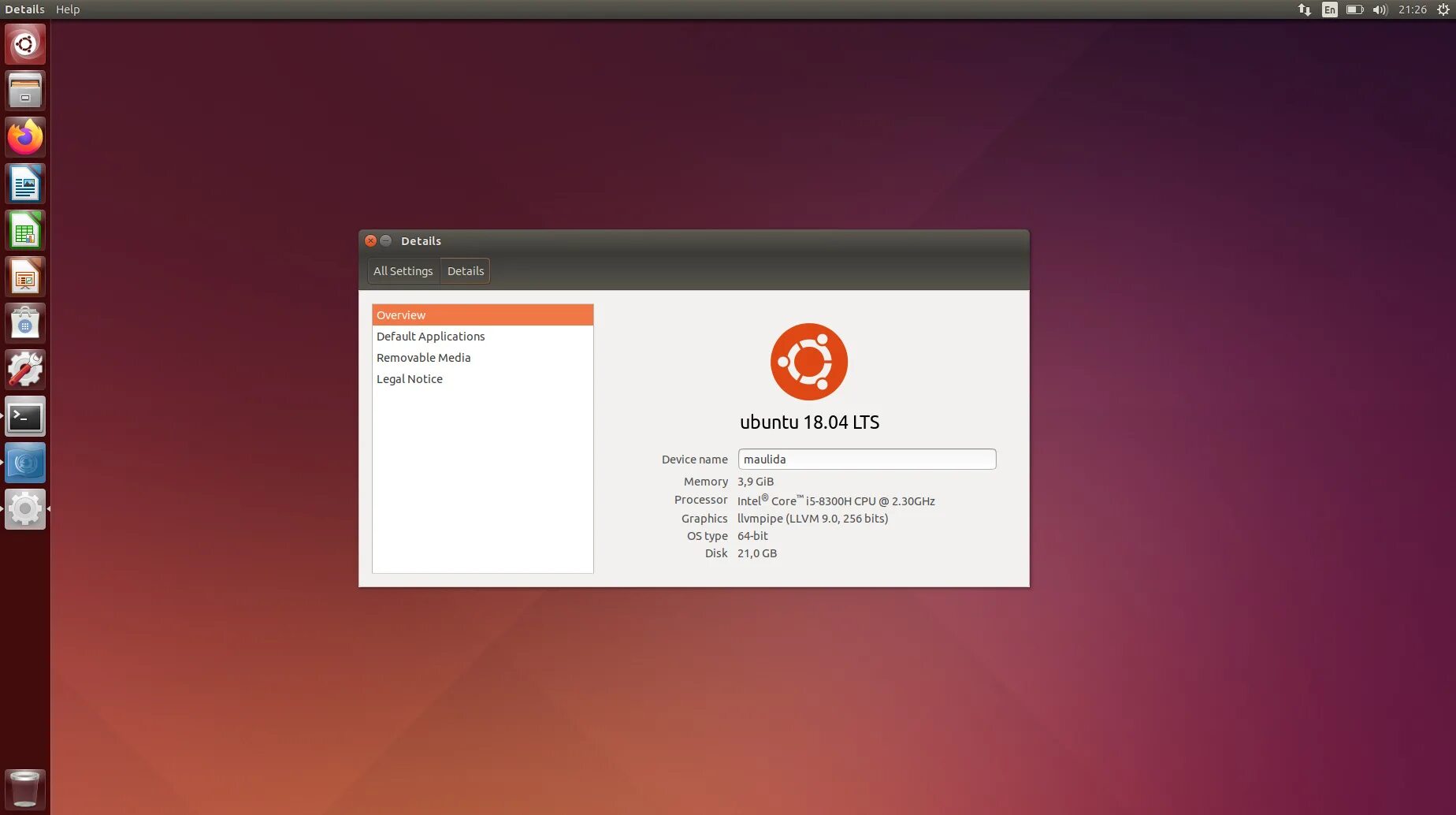The height and width of the screenshot is (815, 1456).
Task: Click the Details window title text
Action: [x=421, y=241]
